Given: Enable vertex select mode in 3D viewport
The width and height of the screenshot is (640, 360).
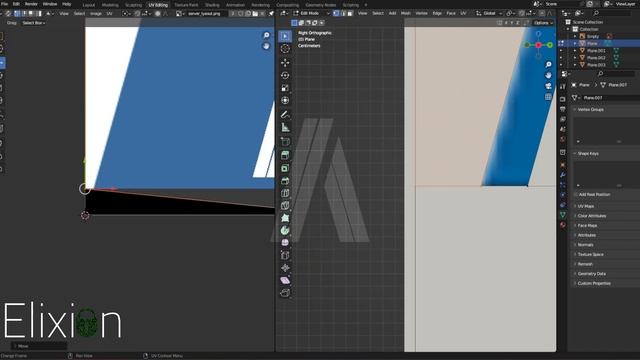Looking at the screenshot, I should point(336,13).
